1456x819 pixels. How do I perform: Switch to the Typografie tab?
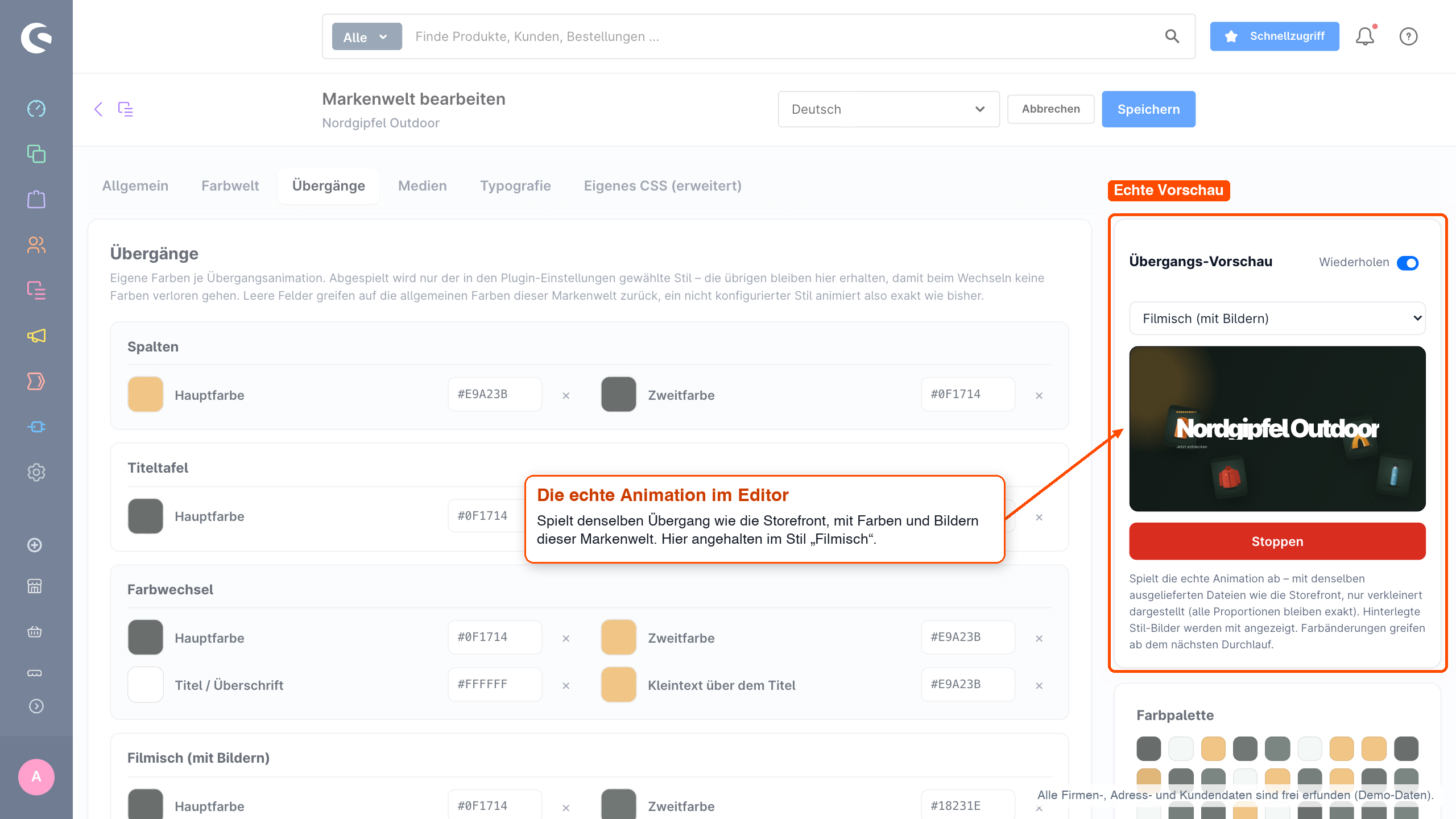(515, 186)
